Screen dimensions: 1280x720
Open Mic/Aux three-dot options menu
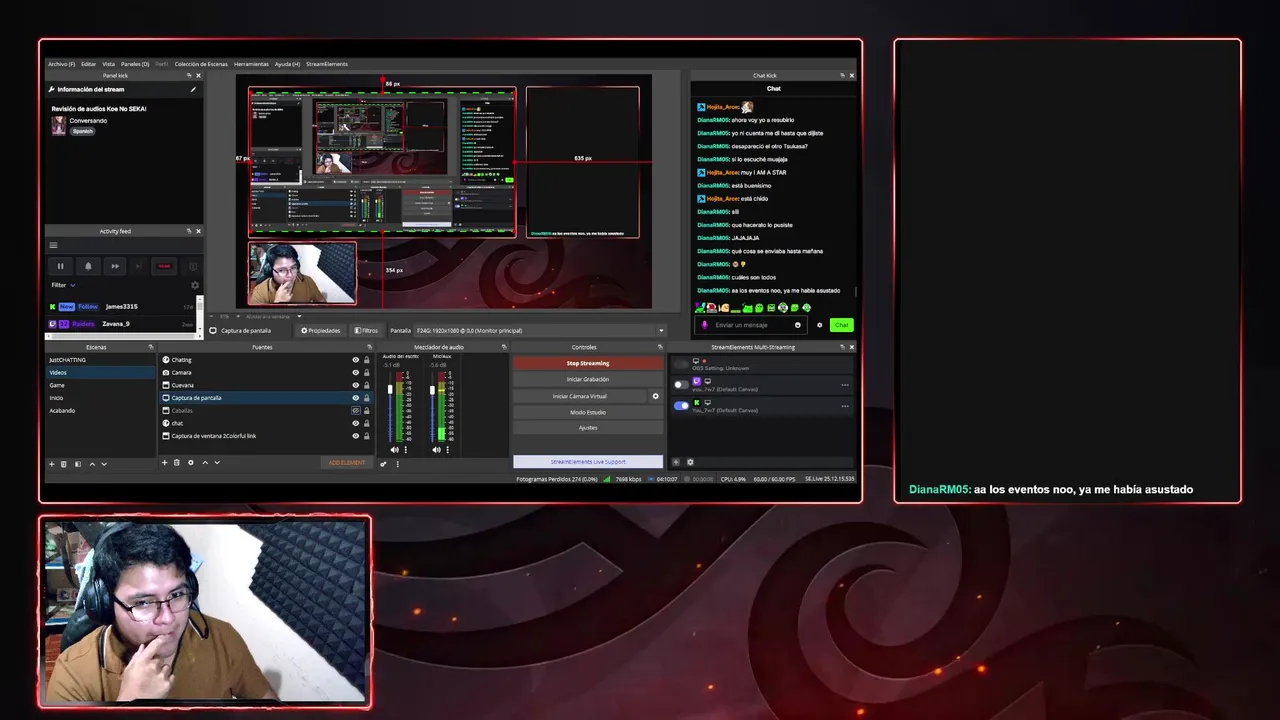446,450
